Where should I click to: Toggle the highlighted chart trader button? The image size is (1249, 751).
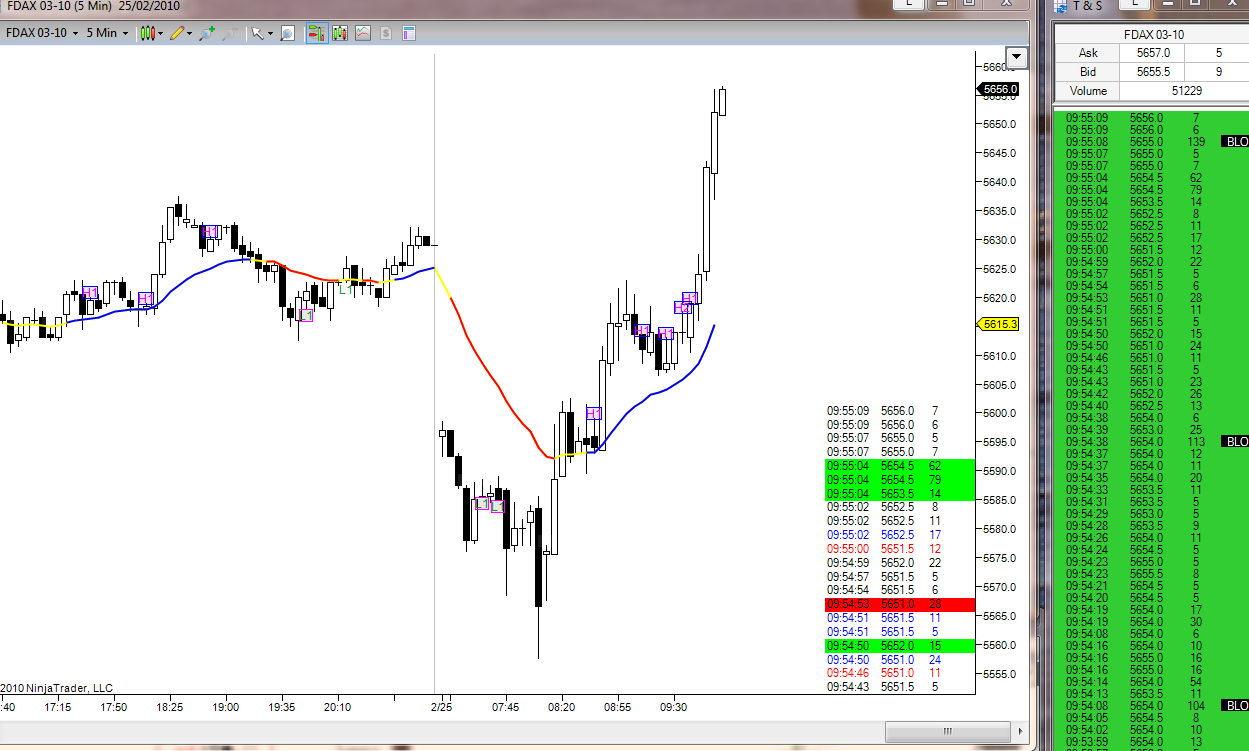coord(317,33)
